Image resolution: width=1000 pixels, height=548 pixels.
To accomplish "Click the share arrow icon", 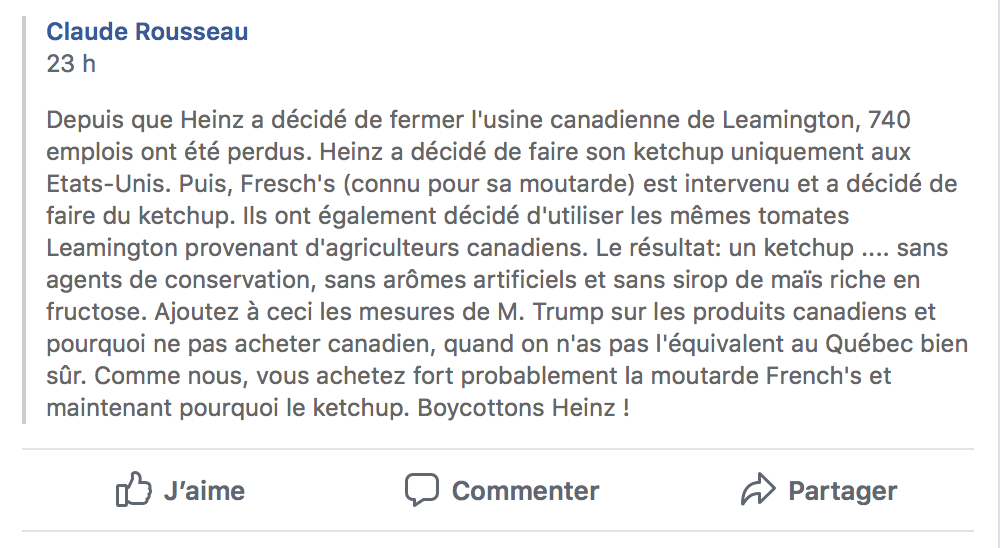I will coord(758,489).
